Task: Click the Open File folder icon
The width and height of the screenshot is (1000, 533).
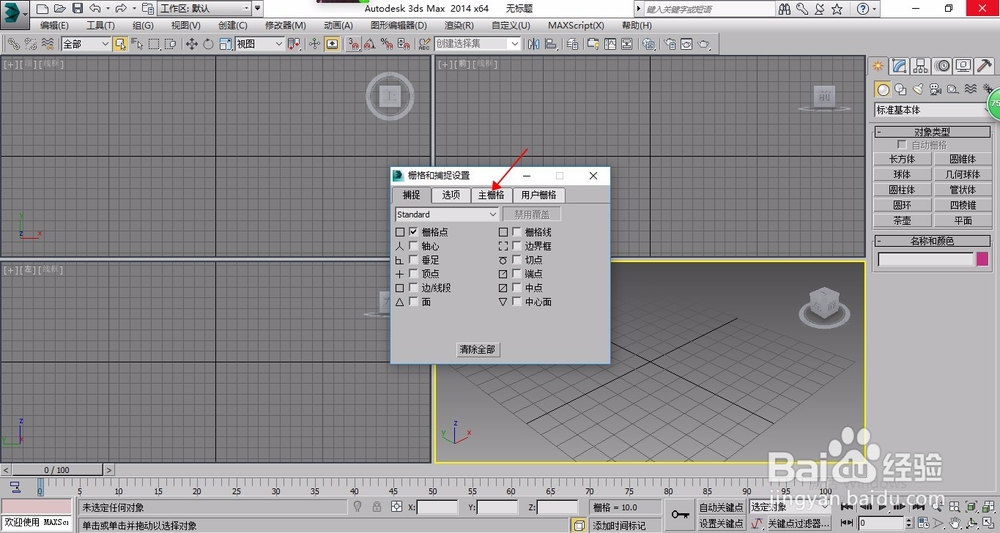Action: point(59,8)
